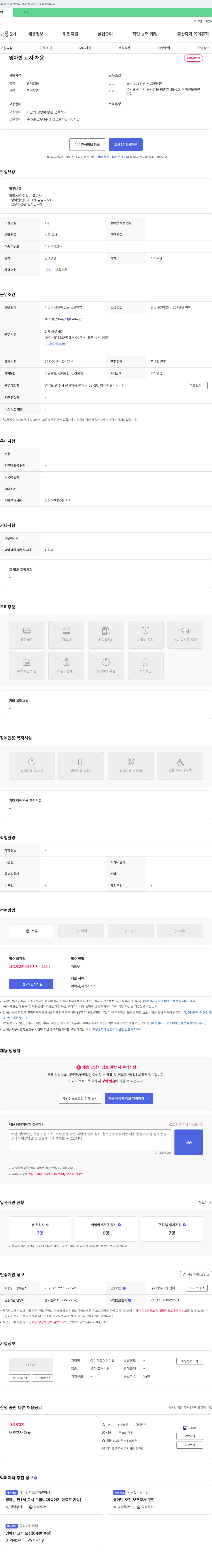This screenshot has width=212, height=1568.
Task: Click the 직원대출제도 welfare icon
Action: click(66, 665)
